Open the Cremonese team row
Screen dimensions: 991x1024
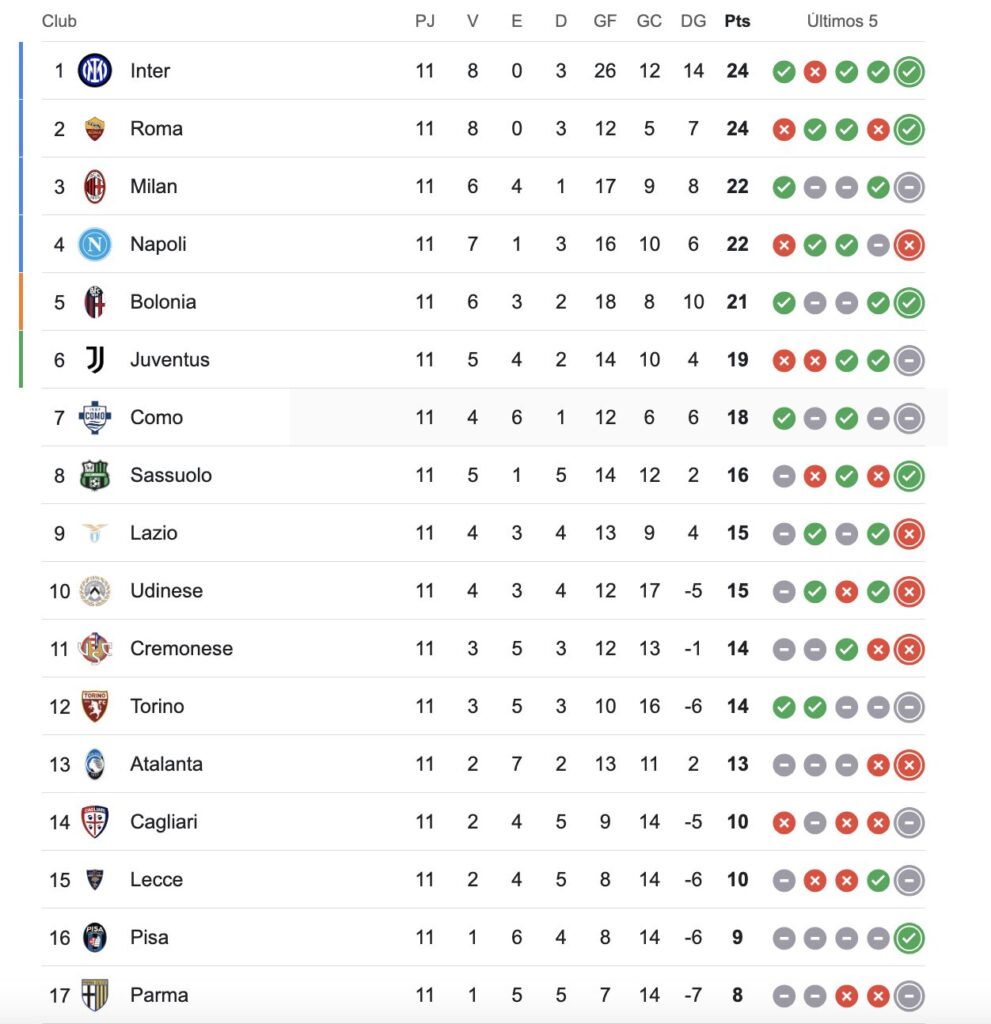coord(181,649)
